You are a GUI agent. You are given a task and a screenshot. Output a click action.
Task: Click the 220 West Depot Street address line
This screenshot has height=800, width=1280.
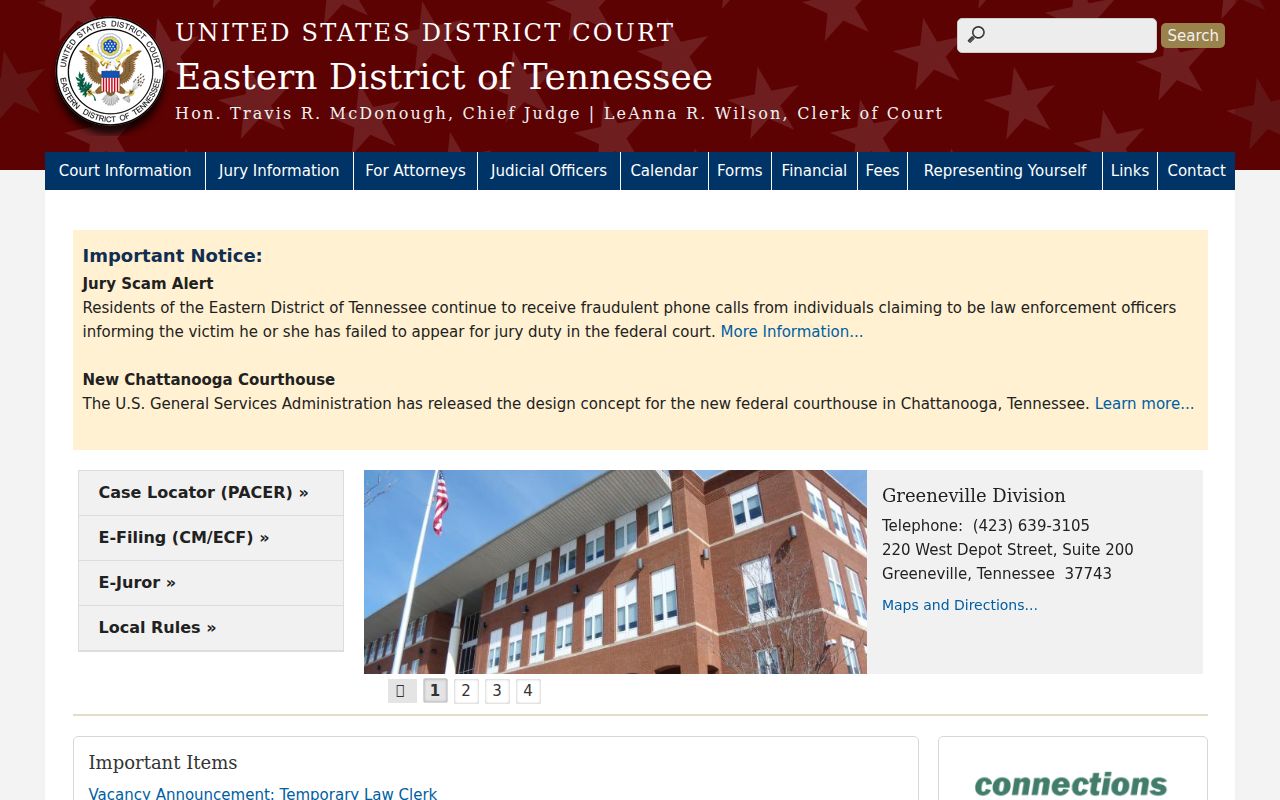[1008, 550]
